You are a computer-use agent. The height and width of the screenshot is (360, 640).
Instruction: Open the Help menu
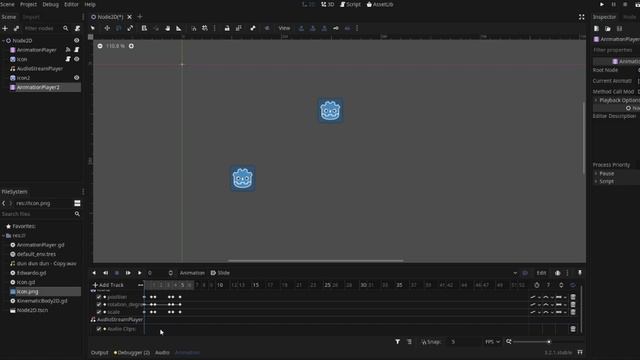point(90,4)
